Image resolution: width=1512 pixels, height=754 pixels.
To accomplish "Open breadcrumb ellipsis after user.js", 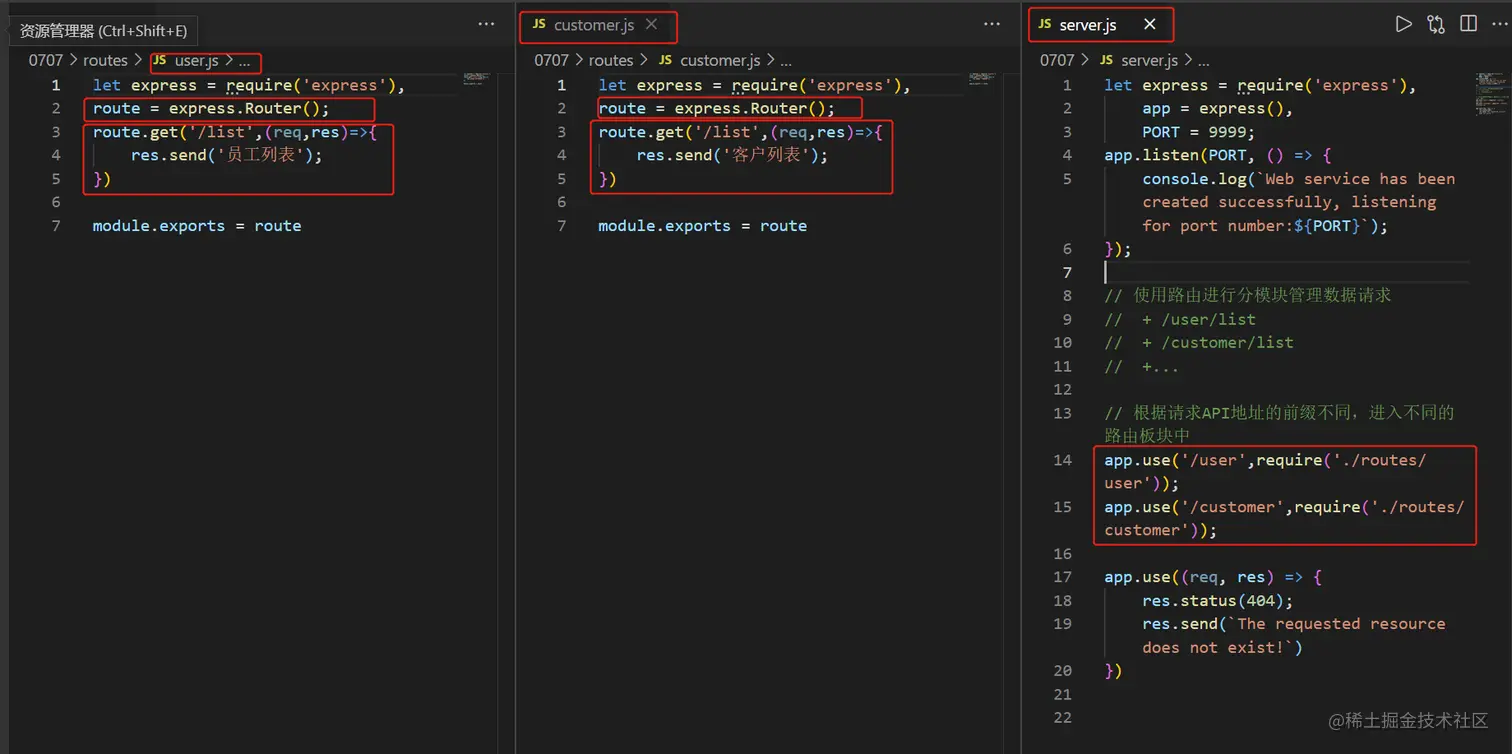I will click(x=244, y=61).
